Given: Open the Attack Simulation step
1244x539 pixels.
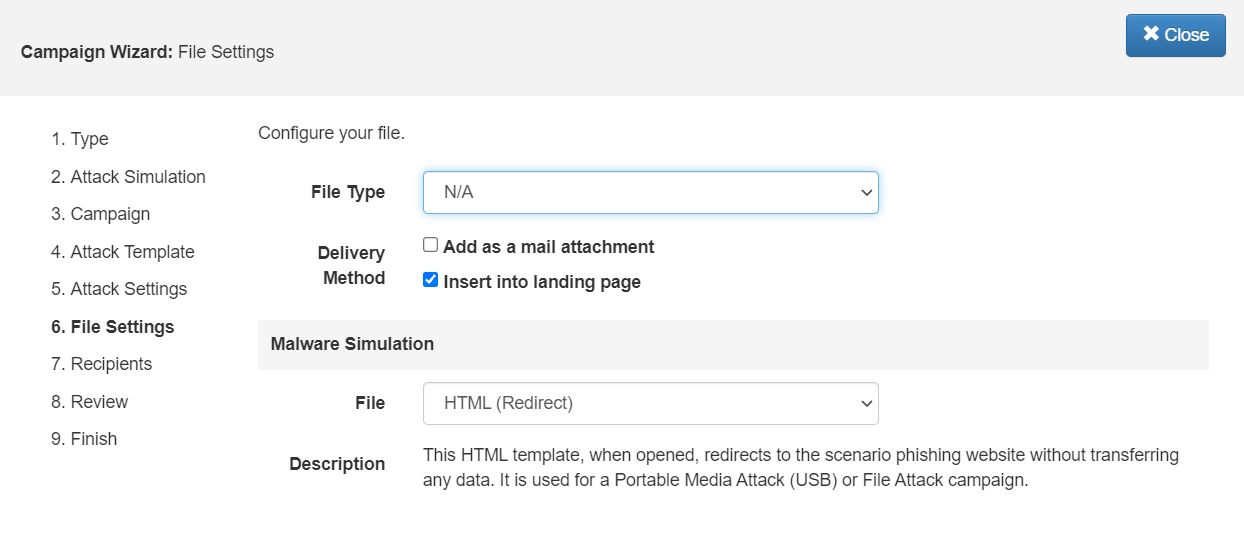Looking at the screenshot, I should coord(128,177).
